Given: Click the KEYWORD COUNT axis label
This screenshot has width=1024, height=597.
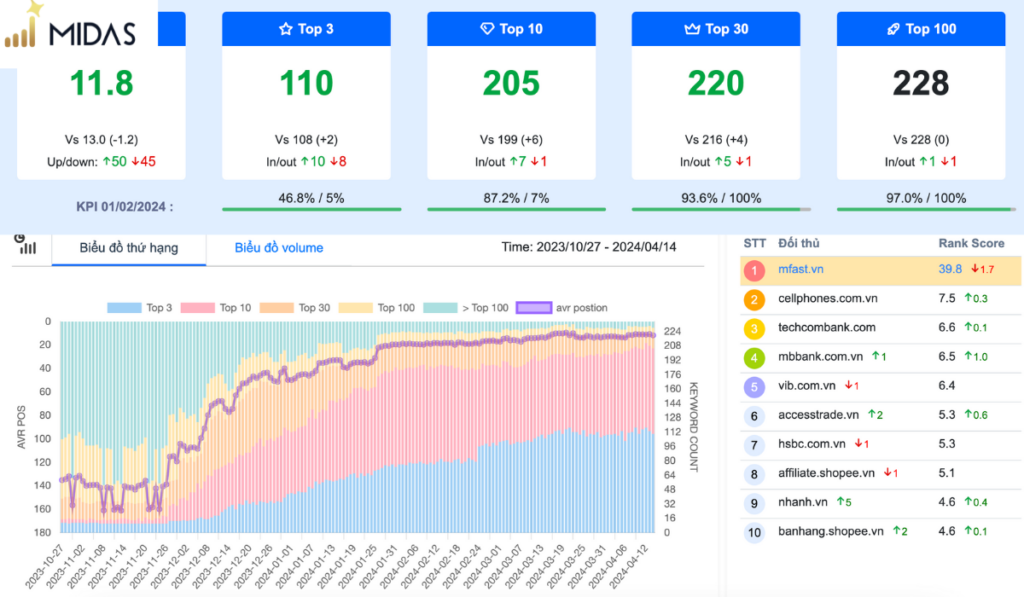Looking at the screenshot, I should pos(694,427).
